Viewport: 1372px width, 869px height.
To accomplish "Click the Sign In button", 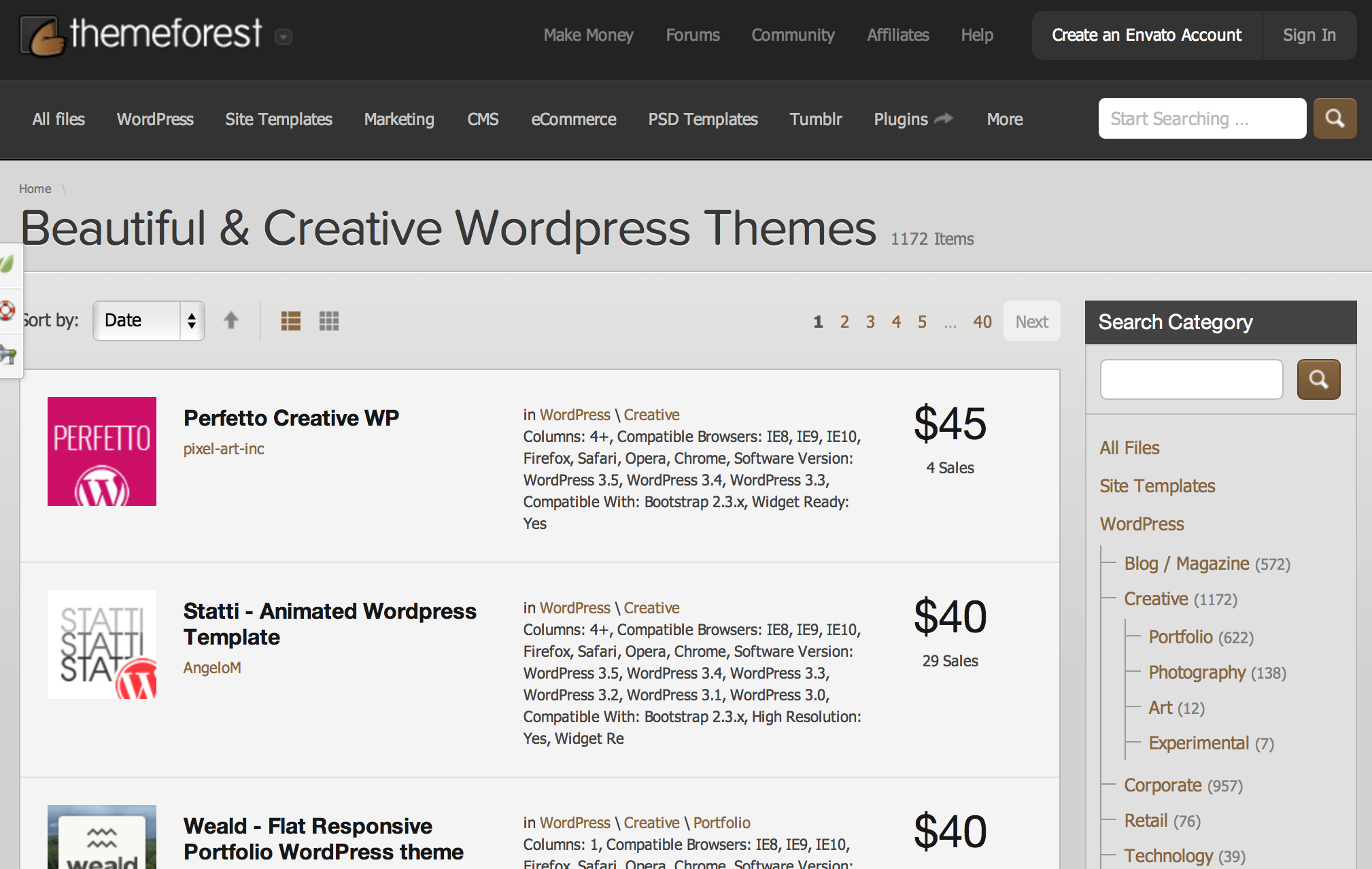I will tap(1309, 35).
